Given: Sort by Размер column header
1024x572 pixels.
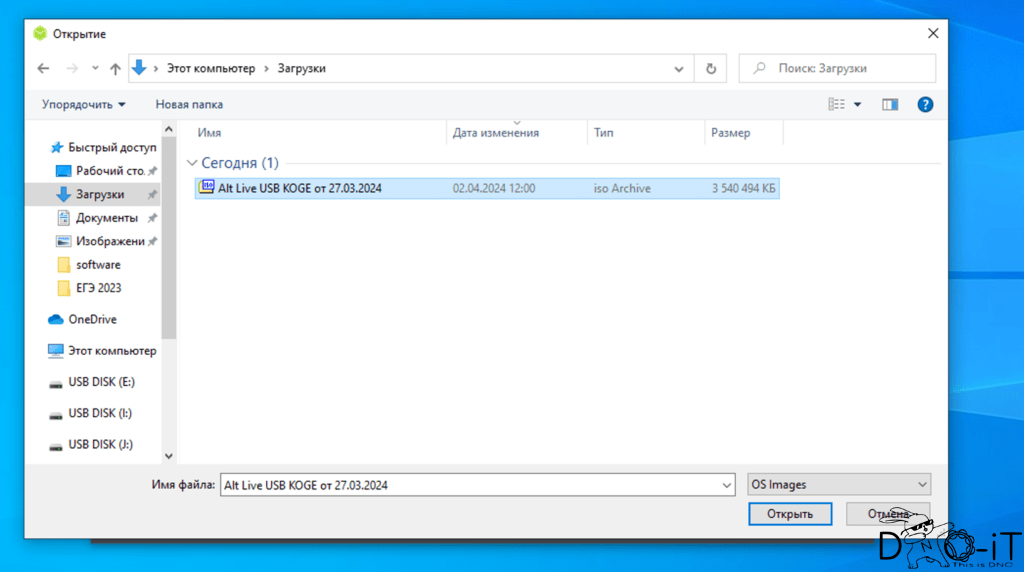Looking at the screenshot, I should click(x=730, y=132).
